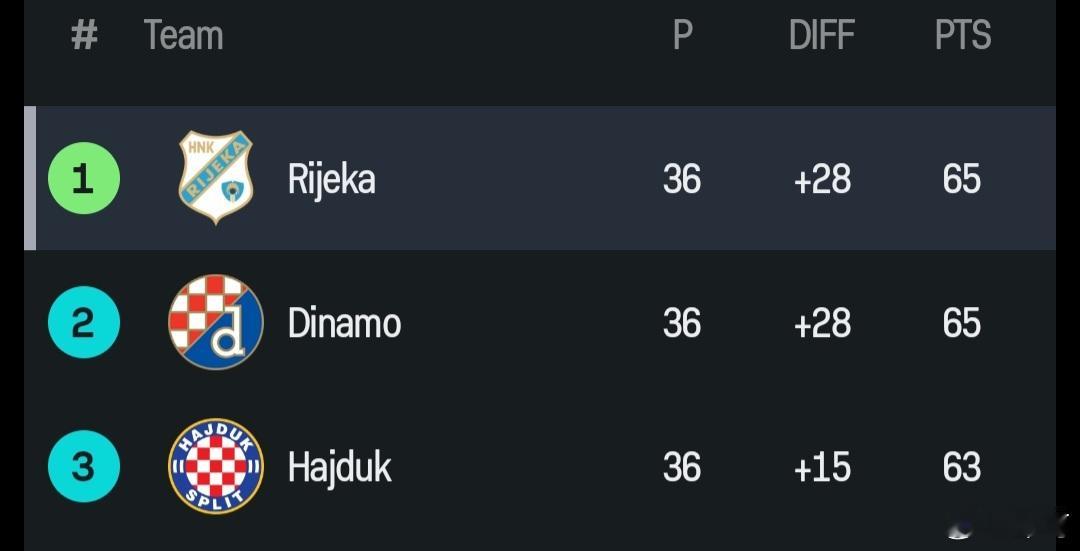Click Rijeka's 36 matches played value
This screenshot has height=551, width=1080.
pos(682,179)
